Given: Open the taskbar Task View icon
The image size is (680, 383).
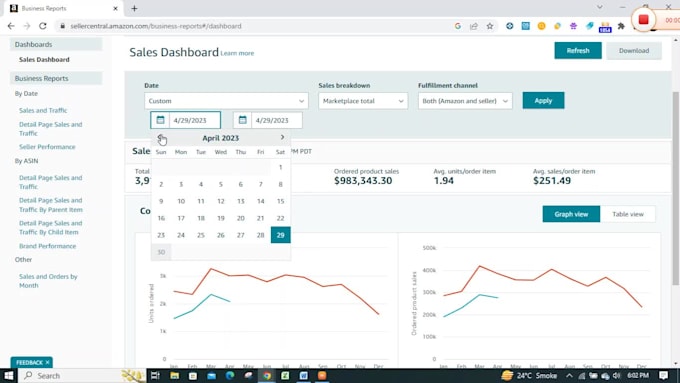Looking at the screenshot, I should pos(155,376).
